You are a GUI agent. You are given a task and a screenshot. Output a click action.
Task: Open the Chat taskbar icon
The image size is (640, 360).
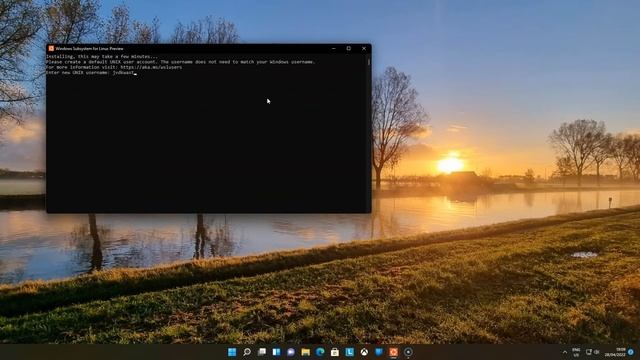tap(291, 352)
